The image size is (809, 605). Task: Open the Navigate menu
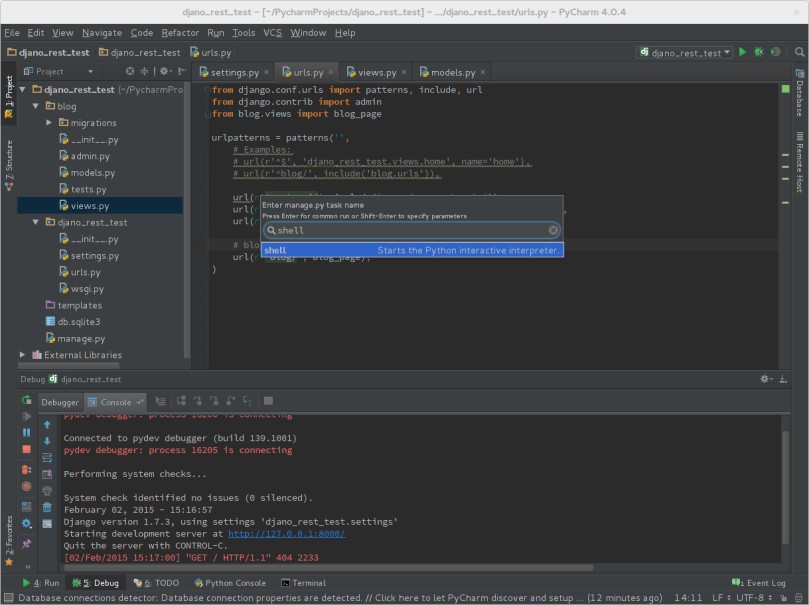pos(102,32)
